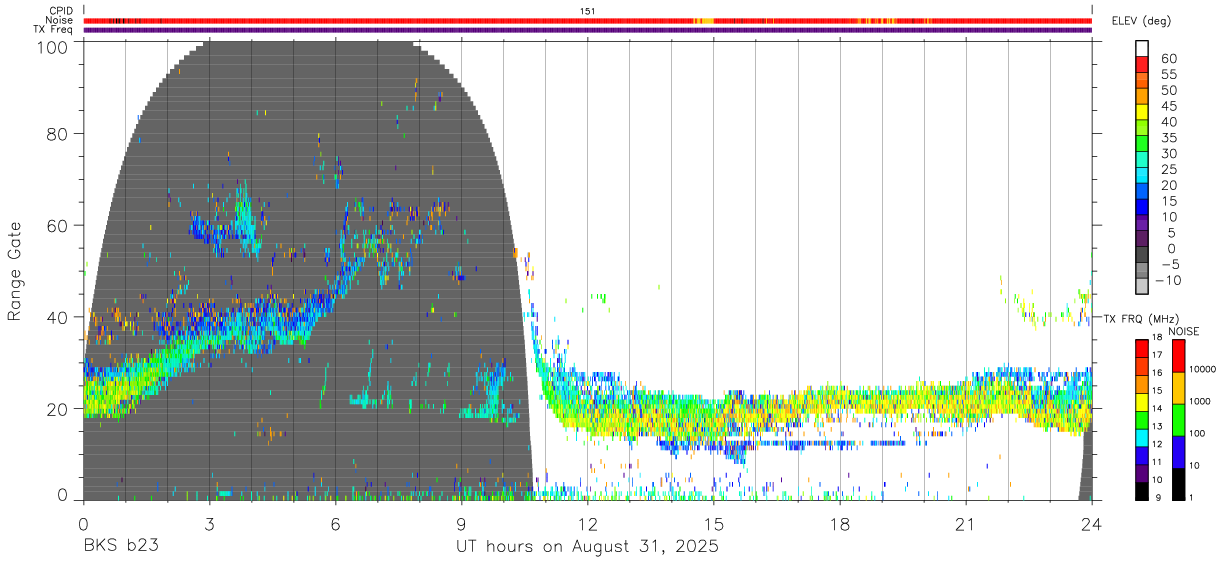Click the 'TX FRQ (MHz)' legend title

point(1143,318)
